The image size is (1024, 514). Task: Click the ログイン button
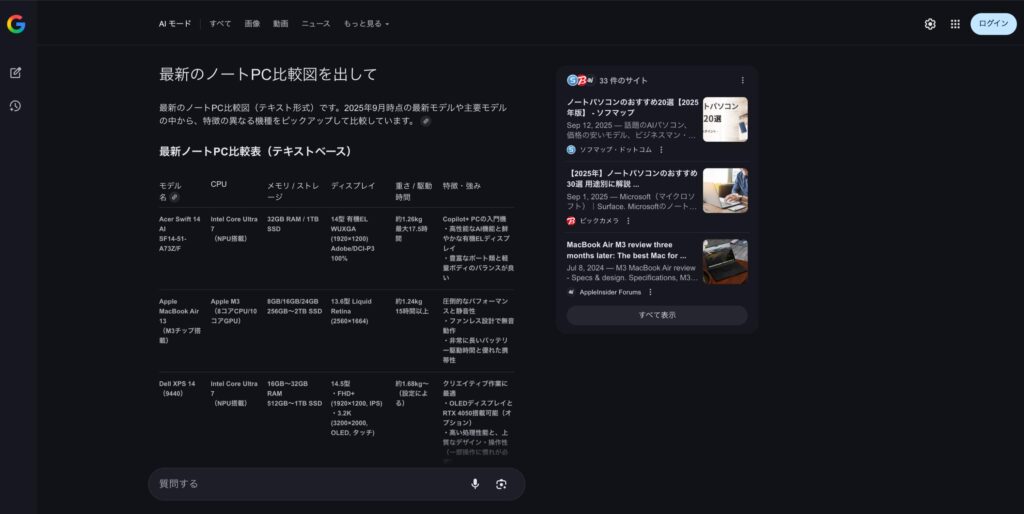(x=993, y=24)
